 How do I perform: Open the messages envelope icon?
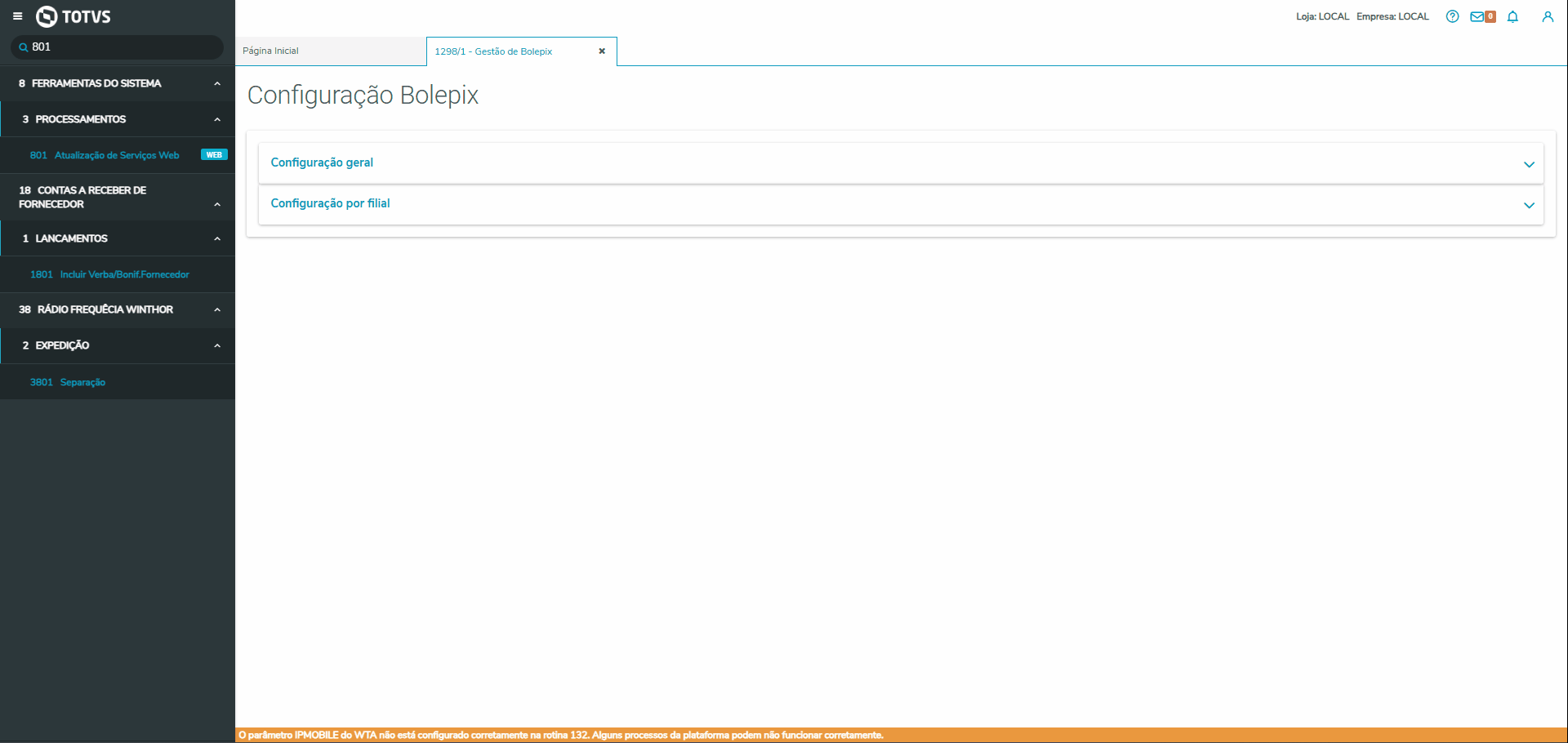click(1477, 16)
